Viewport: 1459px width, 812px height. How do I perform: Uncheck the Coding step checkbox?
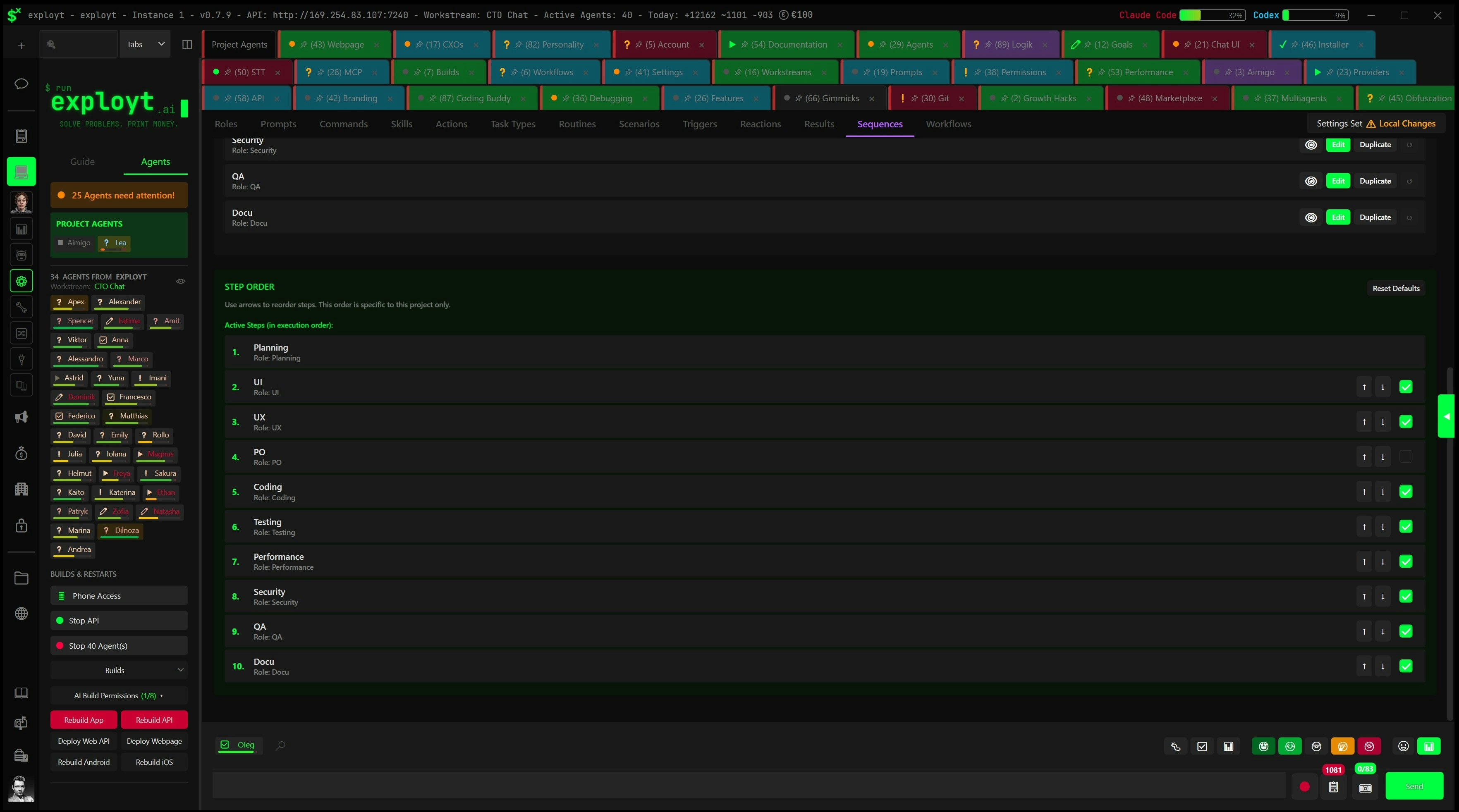tap(1405, 492)
